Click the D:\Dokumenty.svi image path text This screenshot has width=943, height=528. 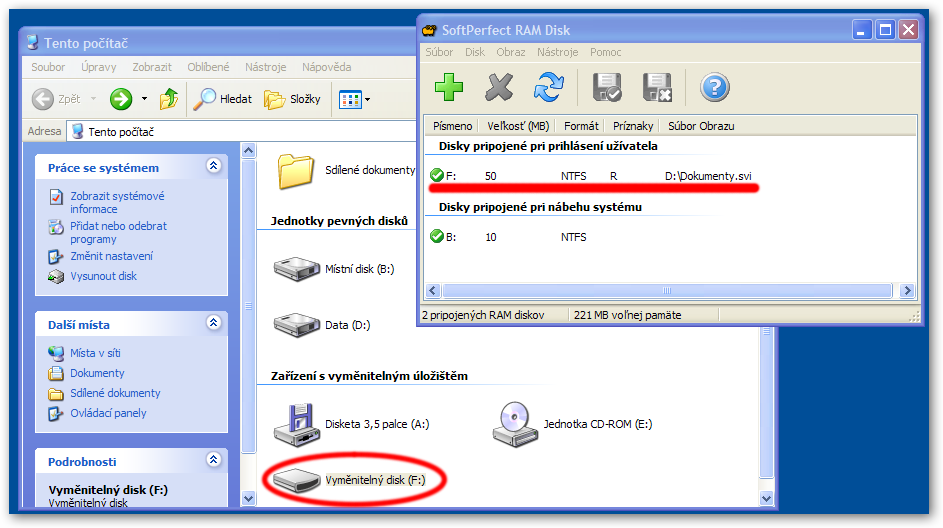[708, 176]
